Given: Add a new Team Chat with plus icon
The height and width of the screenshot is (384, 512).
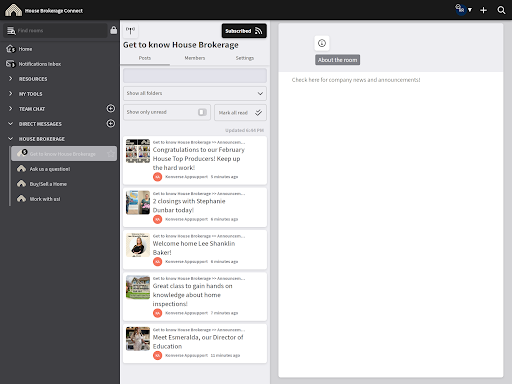Looking at the screenshot, I should coord(111,108).
